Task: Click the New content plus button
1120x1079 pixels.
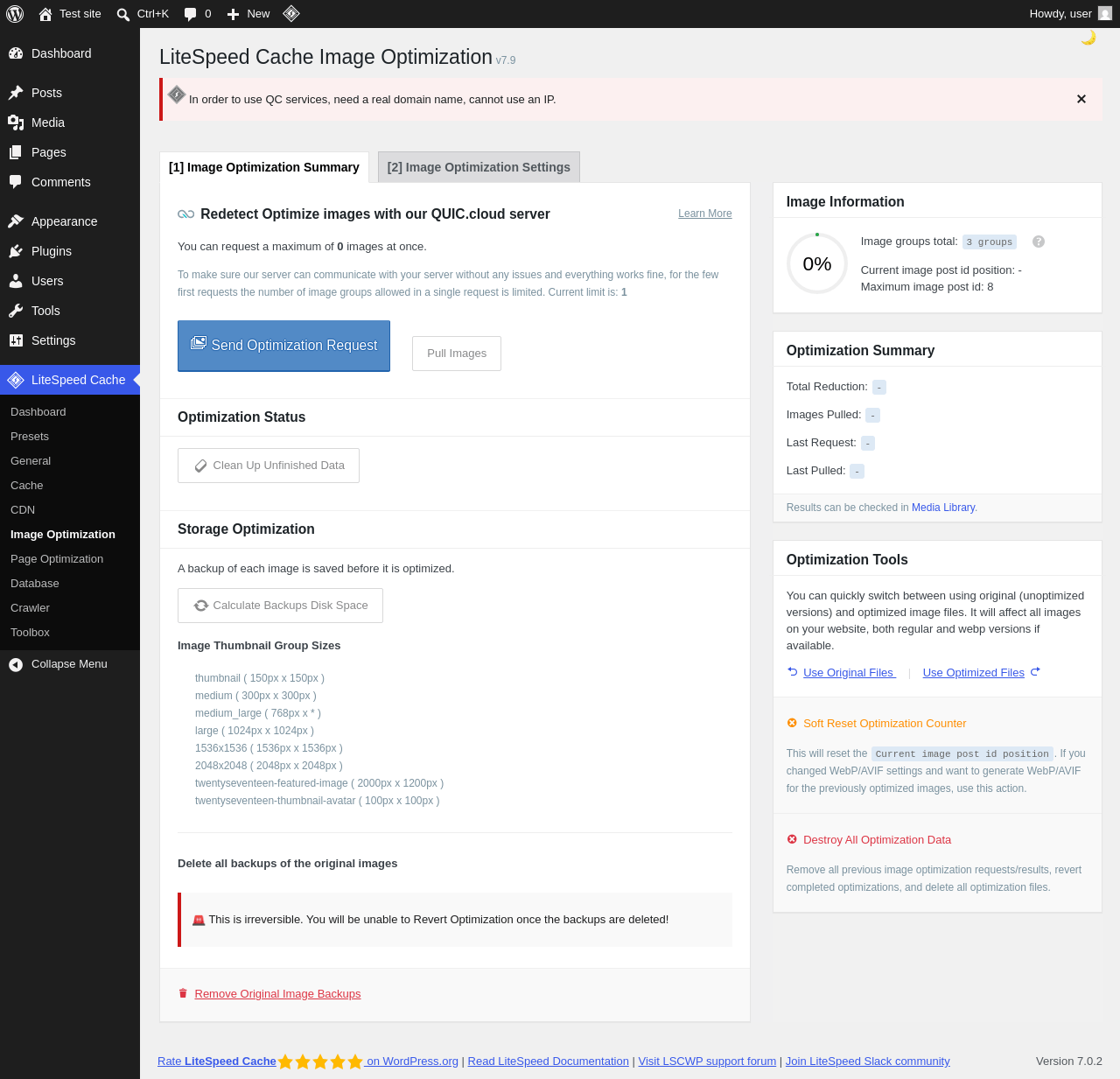Action: pyautogui.click(x=248, y=14)
